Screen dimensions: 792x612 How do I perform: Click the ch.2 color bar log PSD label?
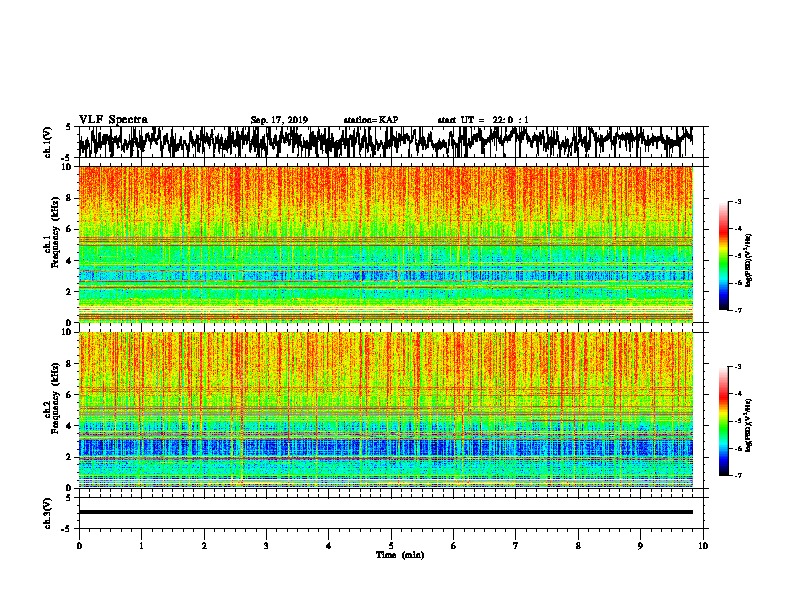point(748,425)
